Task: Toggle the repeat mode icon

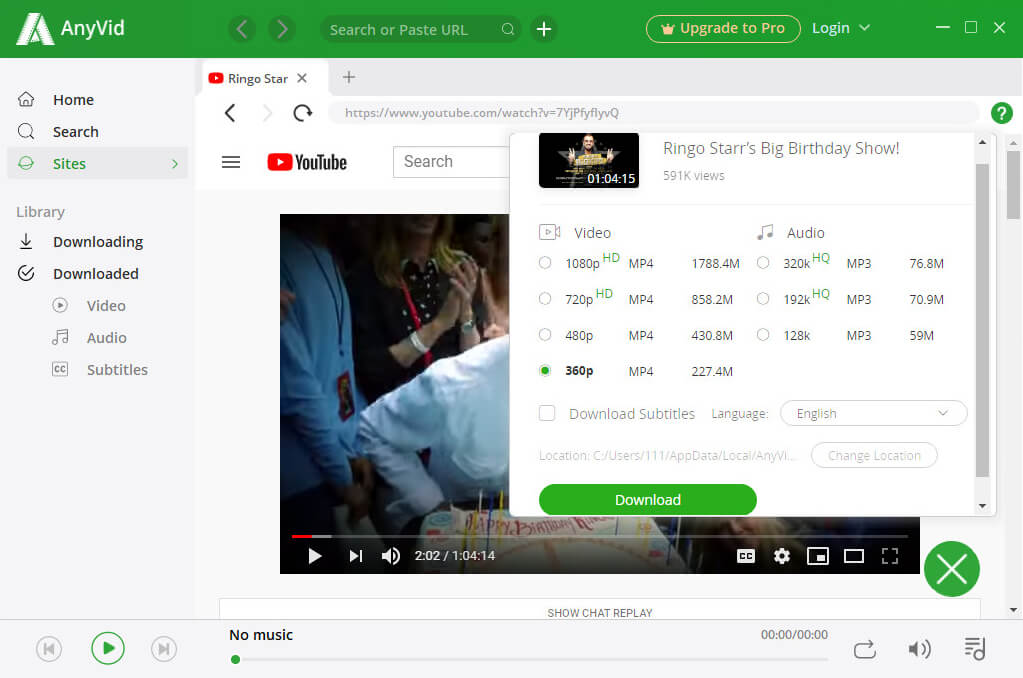Action: 864,649
